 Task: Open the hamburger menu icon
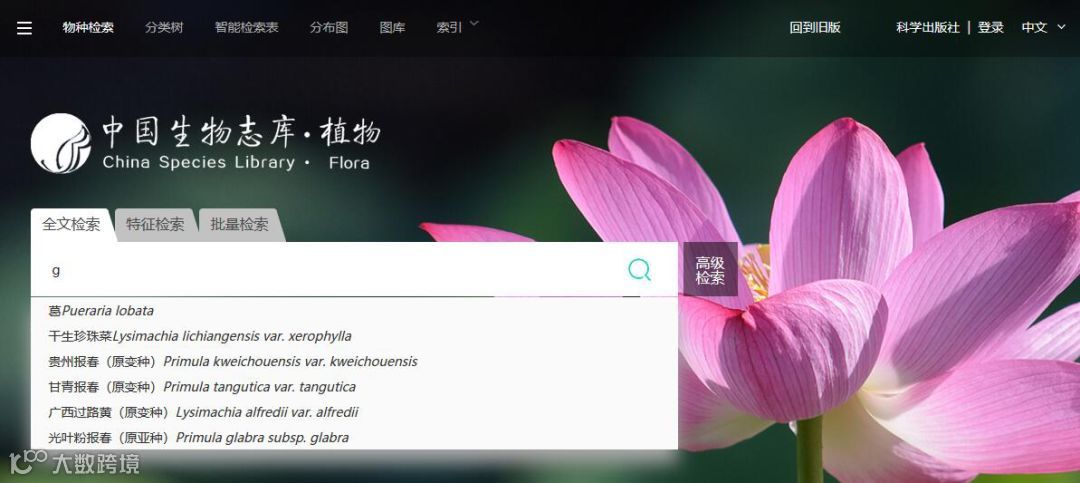click(25, 28)
